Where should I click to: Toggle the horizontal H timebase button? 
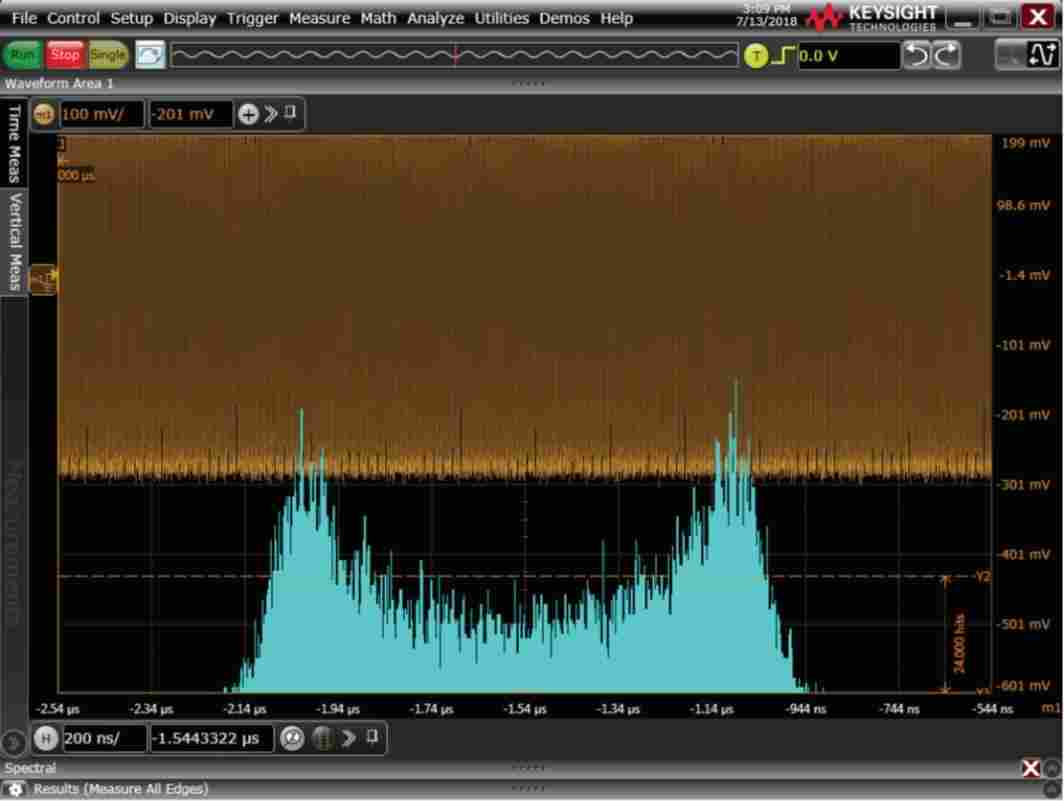[x=45, y=739]
